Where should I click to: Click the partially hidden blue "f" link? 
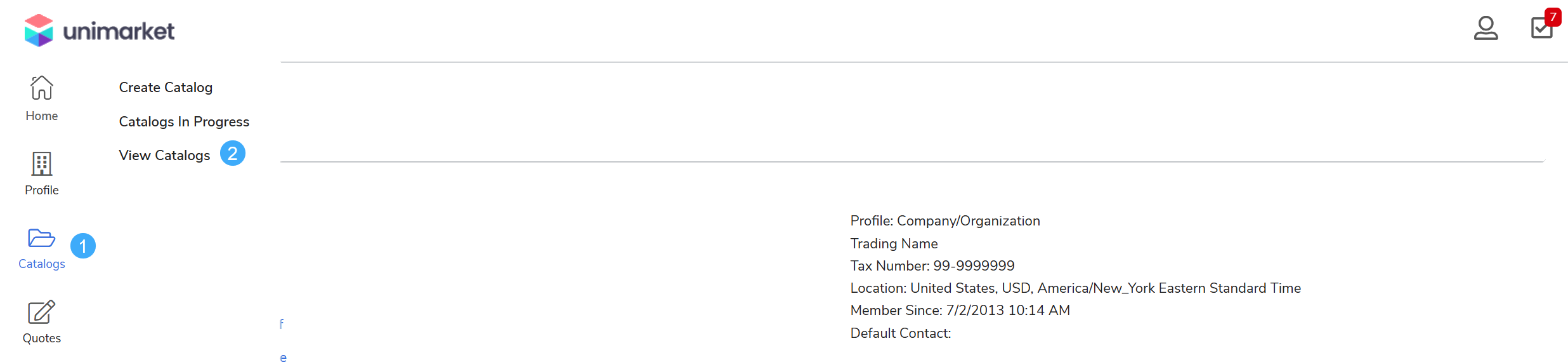coord(282,324)
